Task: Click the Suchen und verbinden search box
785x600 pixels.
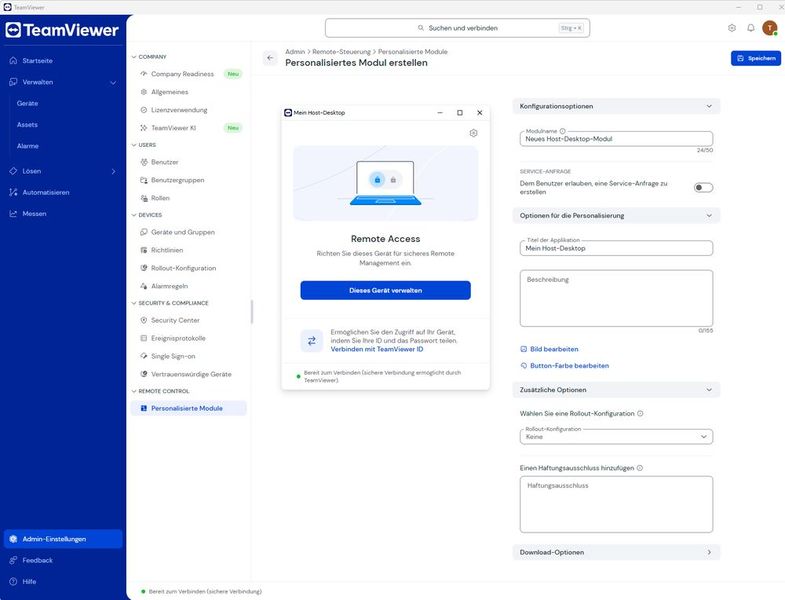Action: pyautogui.click(x=457, y=28)
